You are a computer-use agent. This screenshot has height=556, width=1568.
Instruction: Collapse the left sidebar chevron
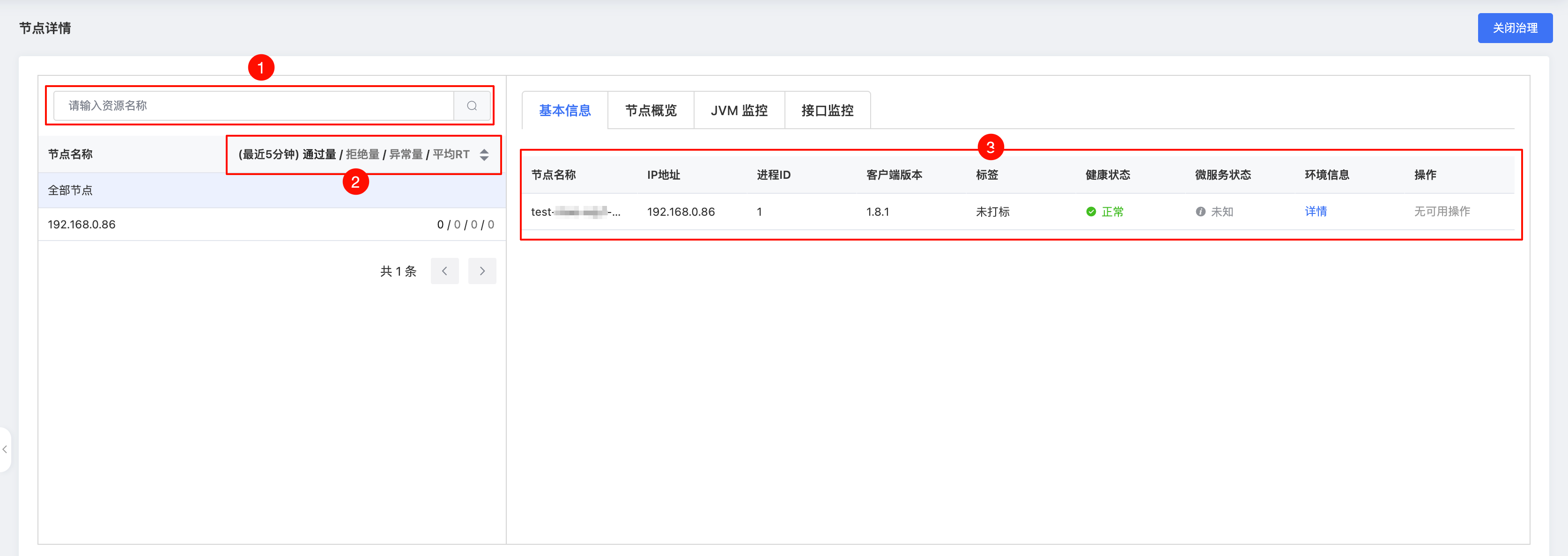coord(5,450)
